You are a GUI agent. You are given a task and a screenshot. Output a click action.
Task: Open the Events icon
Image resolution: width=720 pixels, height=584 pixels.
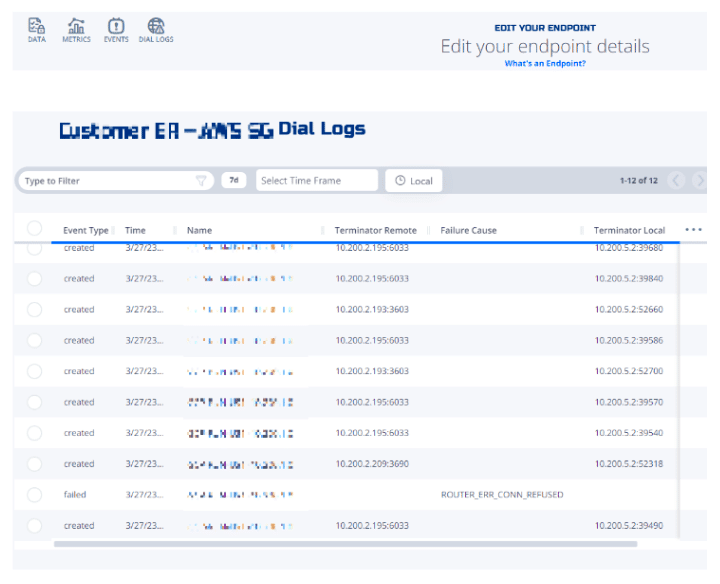pyautogui.click(x=116, y=27)
